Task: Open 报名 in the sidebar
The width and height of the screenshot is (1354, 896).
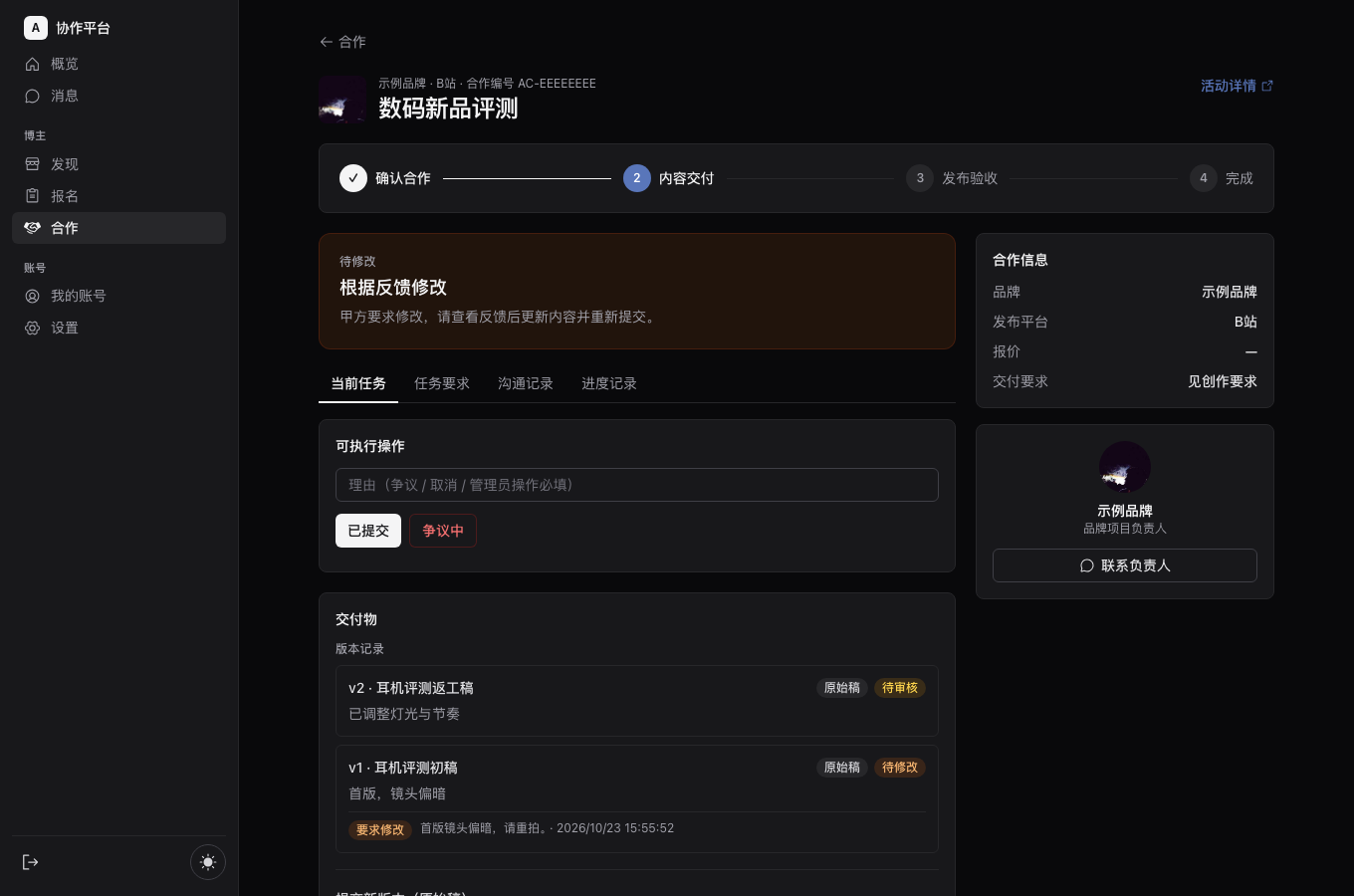Action: (119, 196)
